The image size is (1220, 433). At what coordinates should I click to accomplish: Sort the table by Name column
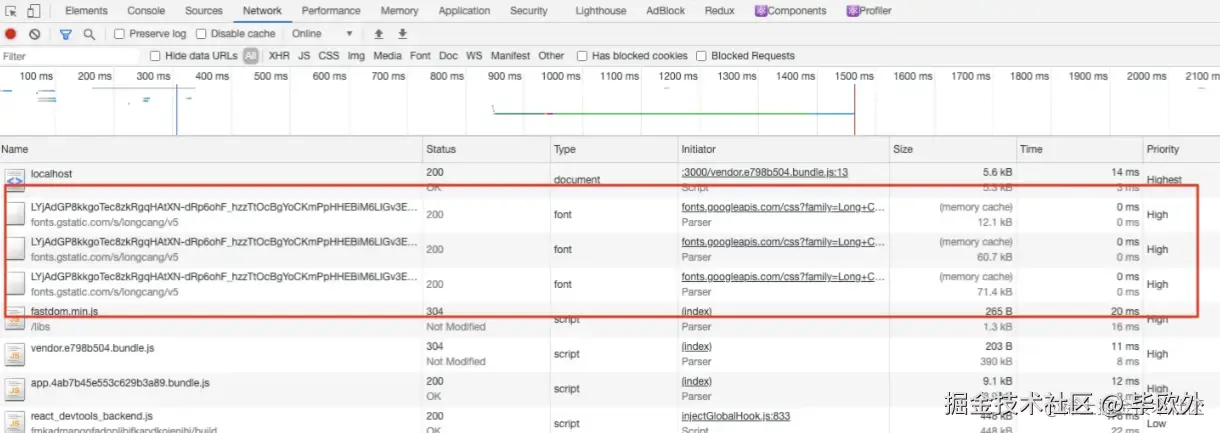210,149
